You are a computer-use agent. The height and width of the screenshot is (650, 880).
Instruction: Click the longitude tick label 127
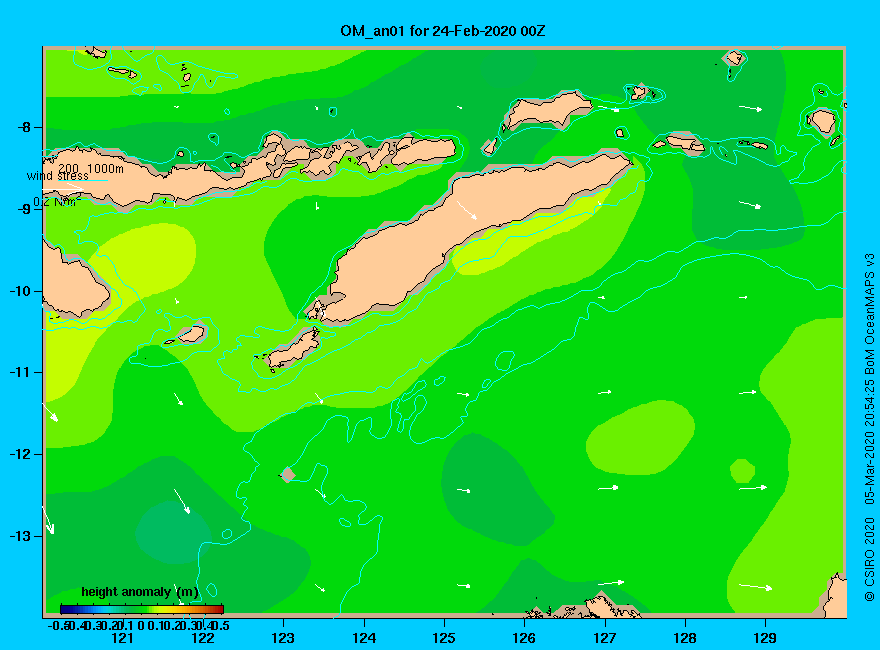pos(604,638)
